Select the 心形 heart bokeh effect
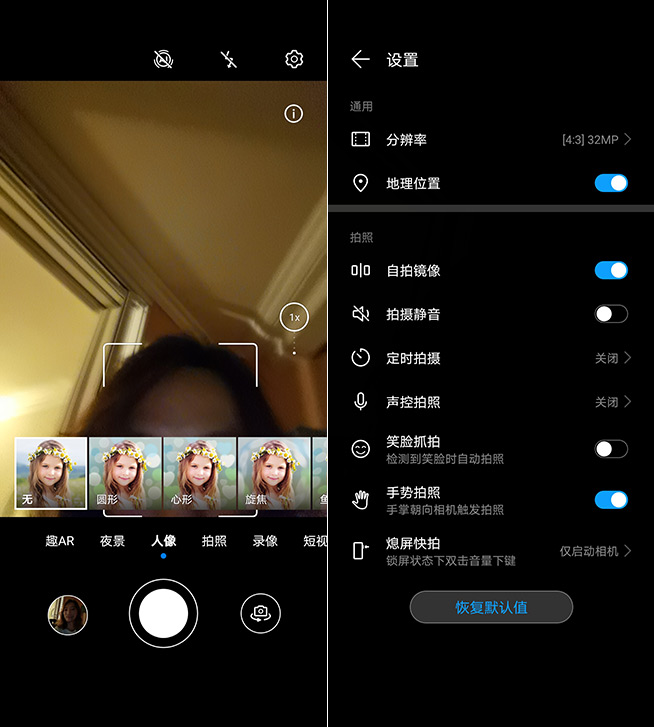 [x=200, y=473]
